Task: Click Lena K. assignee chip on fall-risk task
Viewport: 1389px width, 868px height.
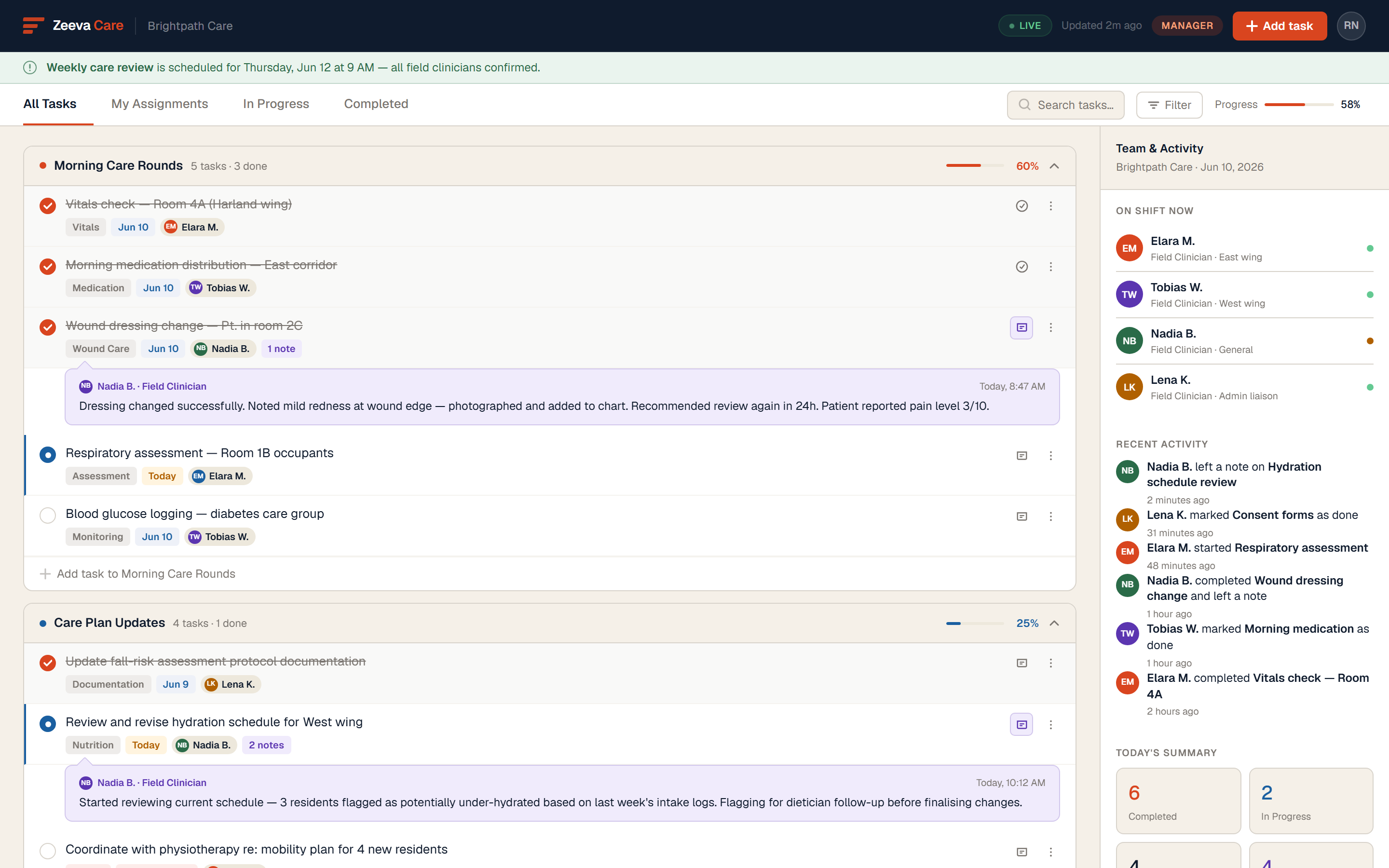Action: tap(231, 684)
